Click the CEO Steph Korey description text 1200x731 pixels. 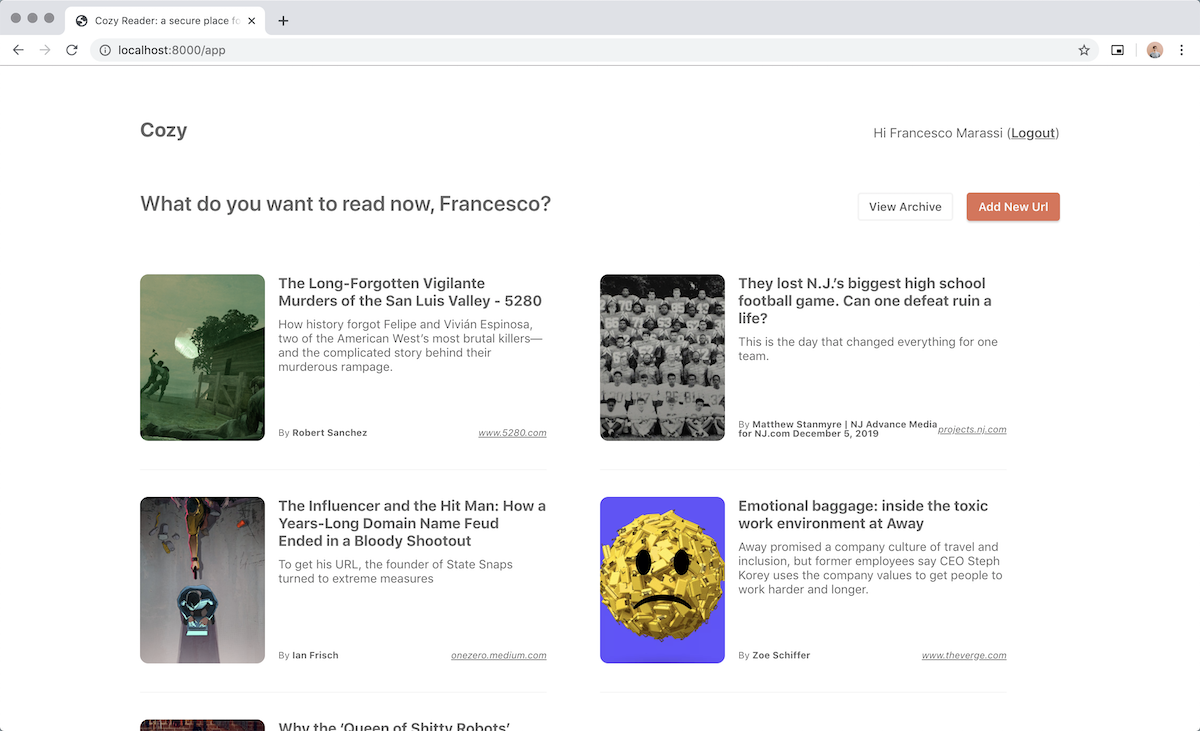pos(870,568)
